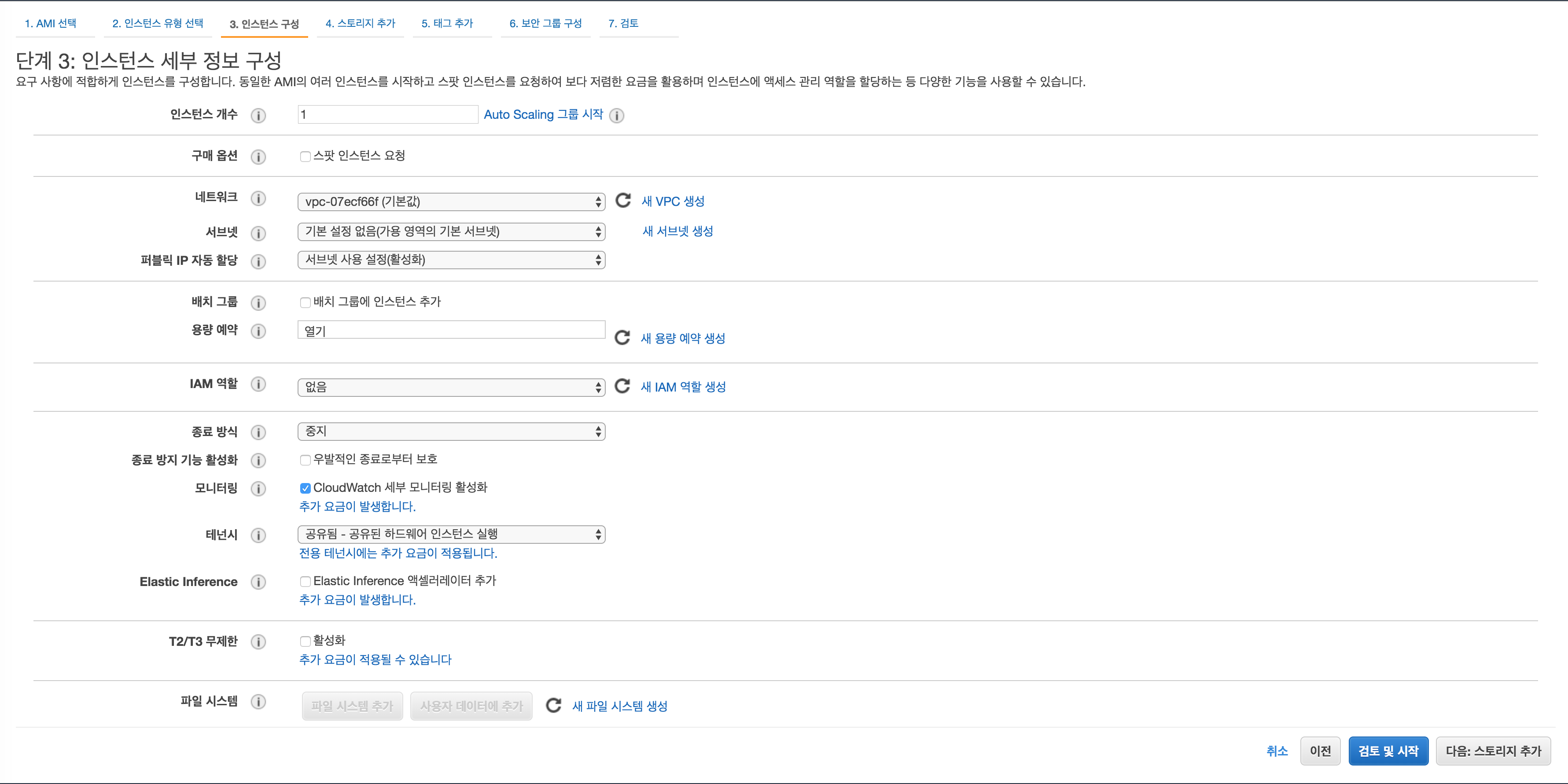1568x784 pixels.
Task: Open the 종료 방식 dropdown
Action: pyautogui.click(x=451, y=431)
